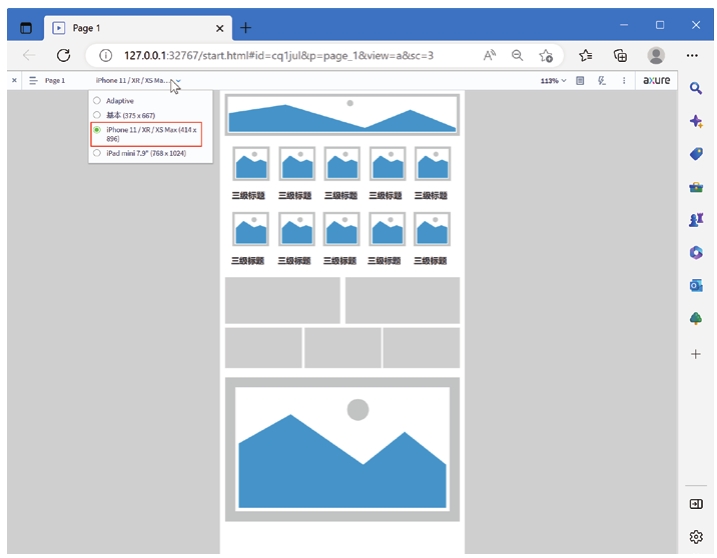The height and width of the screenshot is (558, 717).
Task: Open sidebar settings gear icon
Action: click(x=696, y=537)
